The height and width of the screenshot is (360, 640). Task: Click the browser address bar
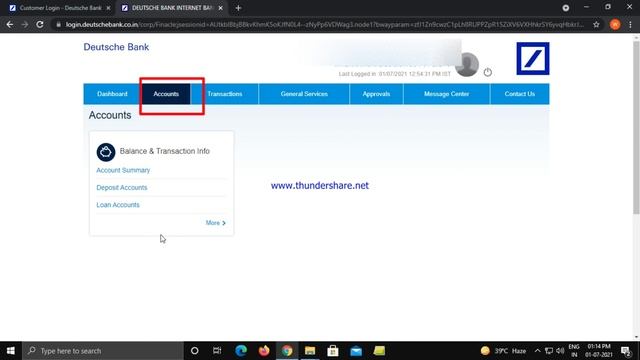pos(324,24)
